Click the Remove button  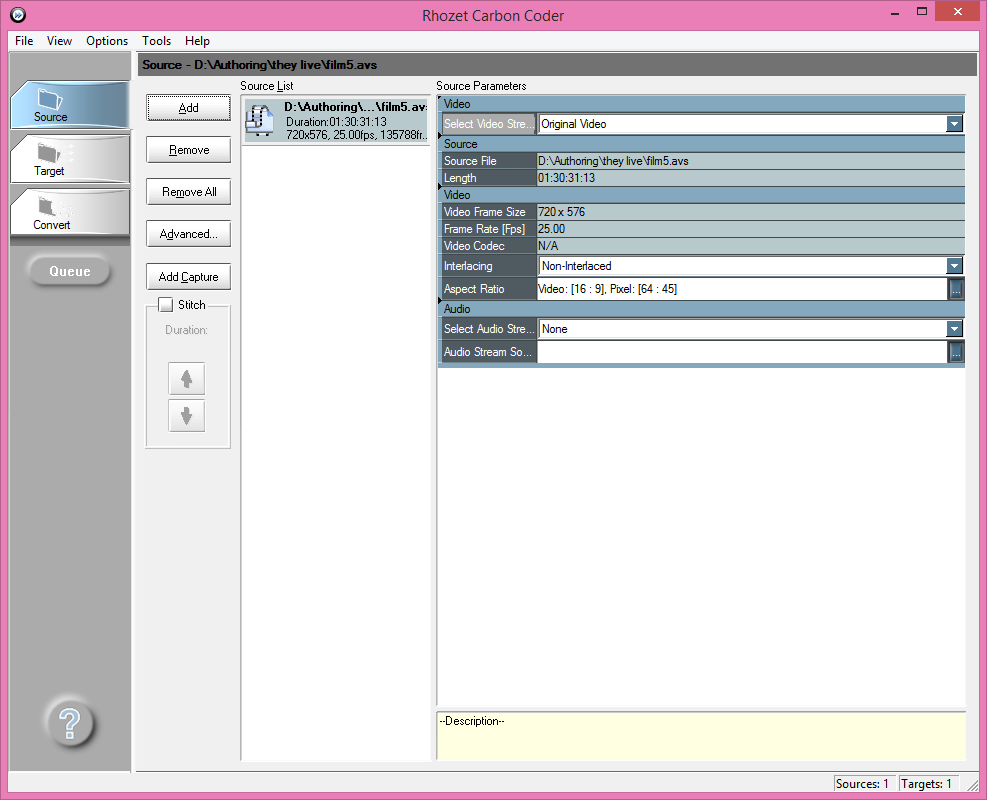(188, 150)
